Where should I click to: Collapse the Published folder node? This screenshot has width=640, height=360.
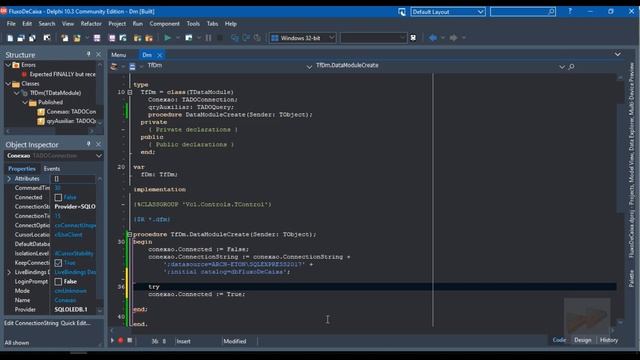25,102
